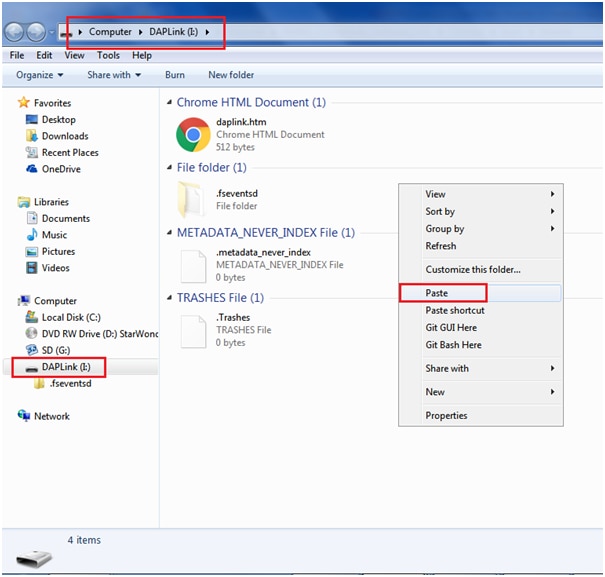Click the Videos film icon

tap(31, 267)
